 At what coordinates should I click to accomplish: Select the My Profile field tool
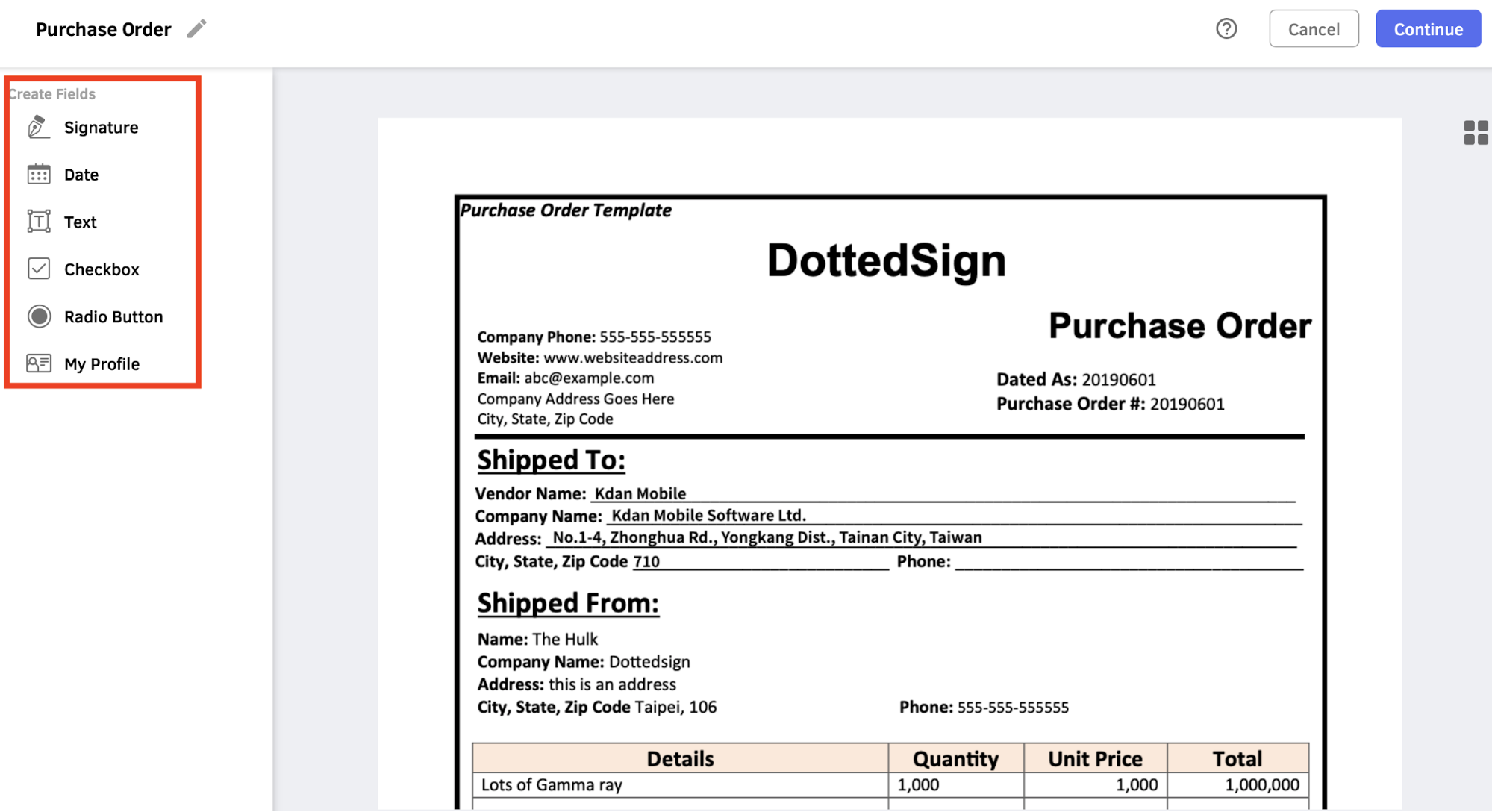tap(102, 363)
